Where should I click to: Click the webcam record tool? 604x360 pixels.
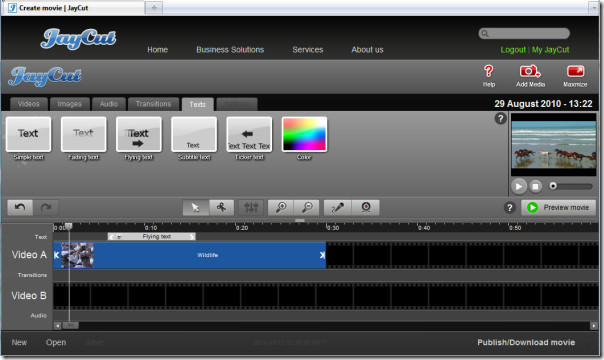[x=366, y=208]
